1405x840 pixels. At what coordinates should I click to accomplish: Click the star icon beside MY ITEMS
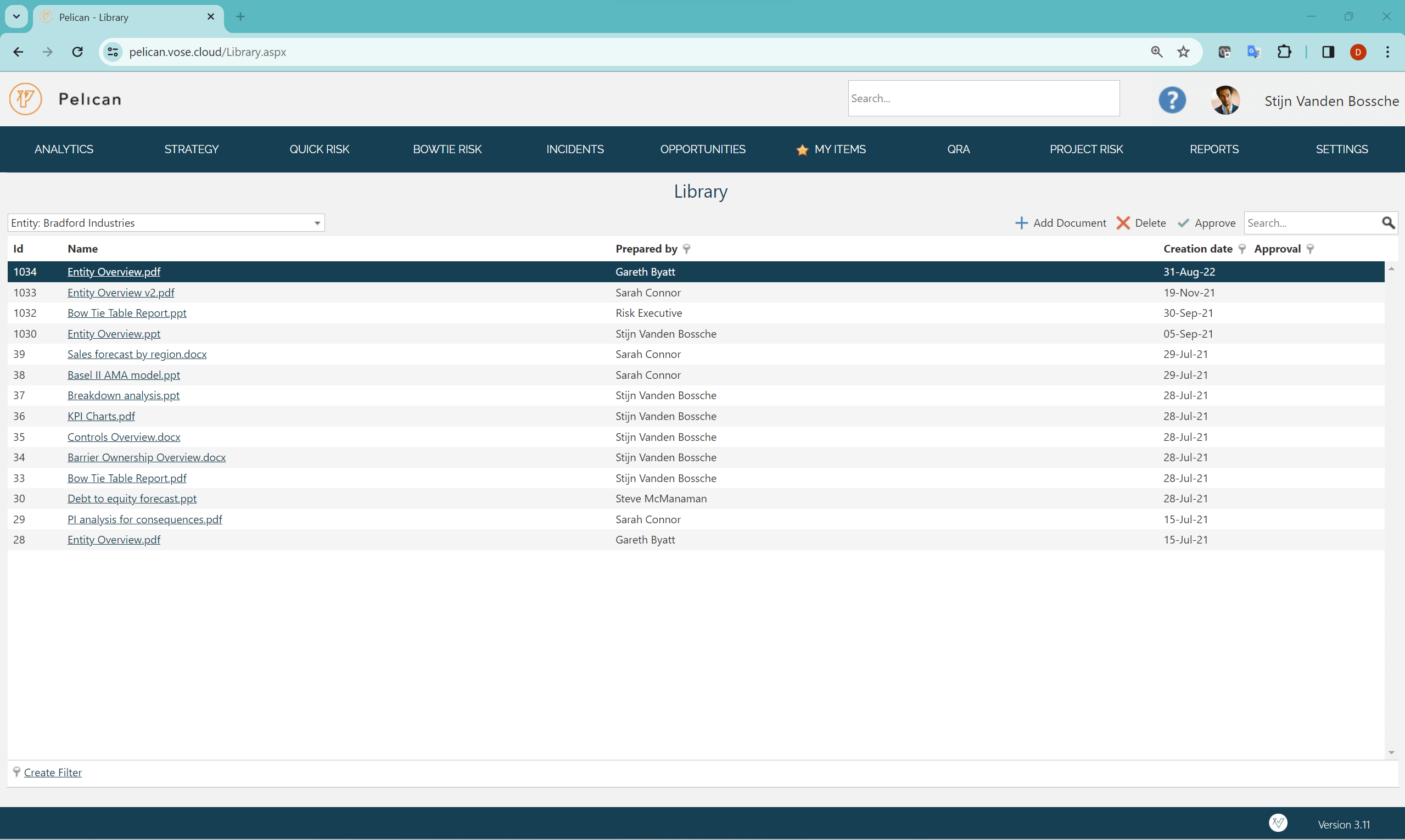click(802, 150)
